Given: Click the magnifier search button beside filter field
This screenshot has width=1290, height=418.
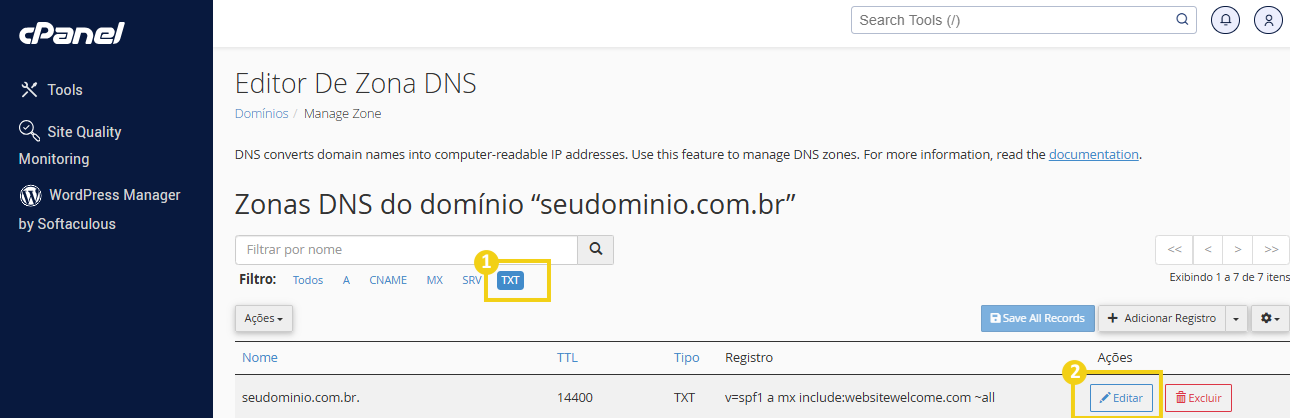Looking at the screenshot, I should (596, 249).
